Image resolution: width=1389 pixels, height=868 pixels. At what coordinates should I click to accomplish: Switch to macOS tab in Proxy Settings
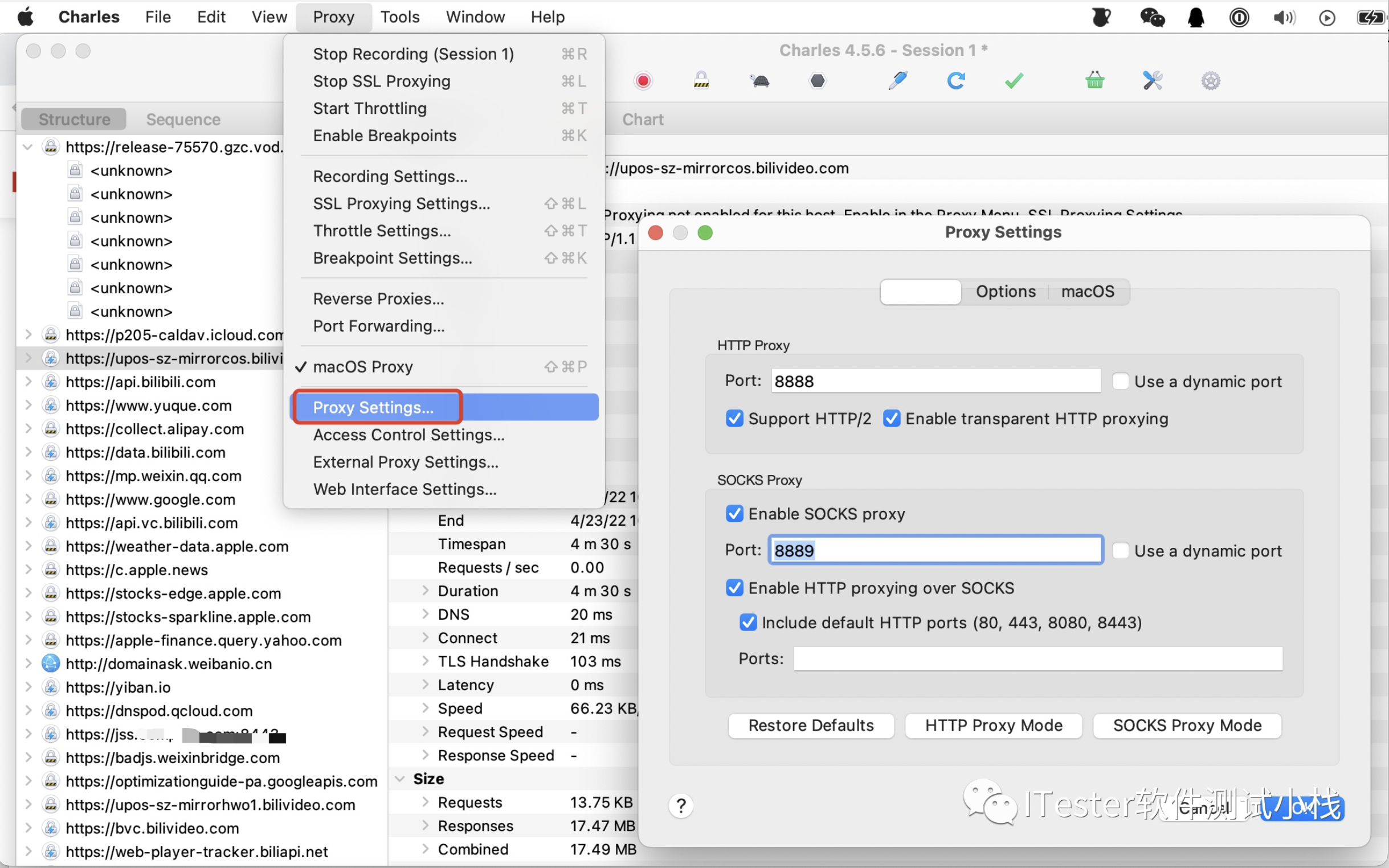click(x=1087, y=292)
